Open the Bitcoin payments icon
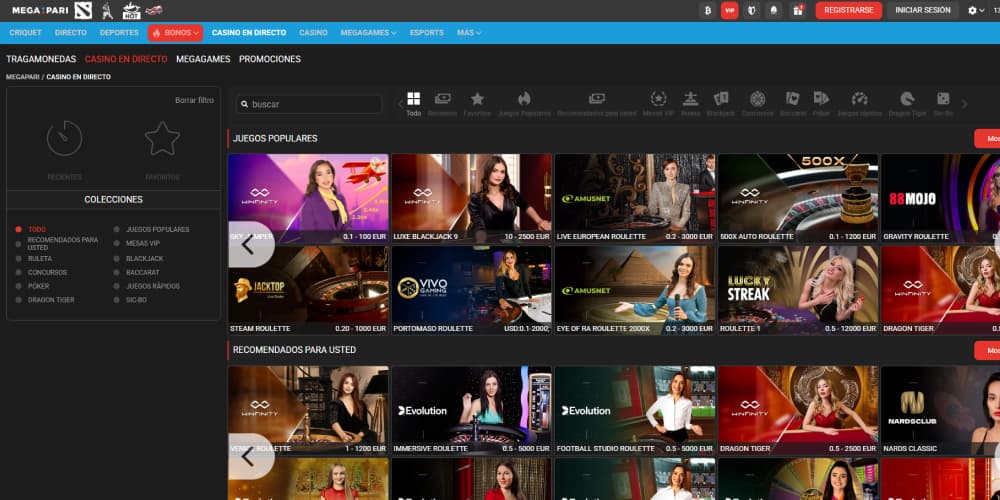The height and width of the screenshot is (500, 1000). pyautogui.click(x=707, y=10)
